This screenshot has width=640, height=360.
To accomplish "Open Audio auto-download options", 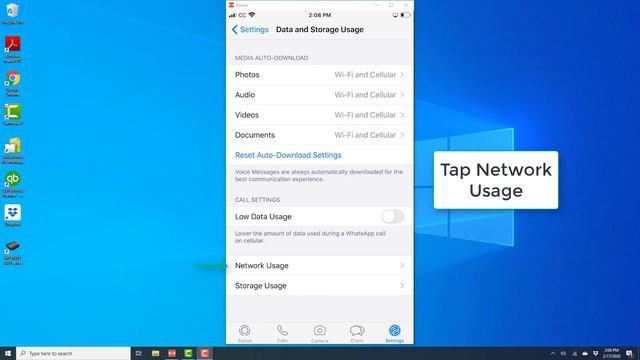I will click(x=320, y=95).
